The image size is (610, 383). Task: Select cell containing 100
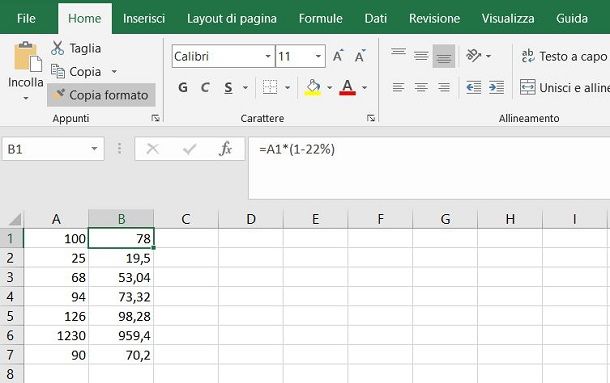[56, 238]
